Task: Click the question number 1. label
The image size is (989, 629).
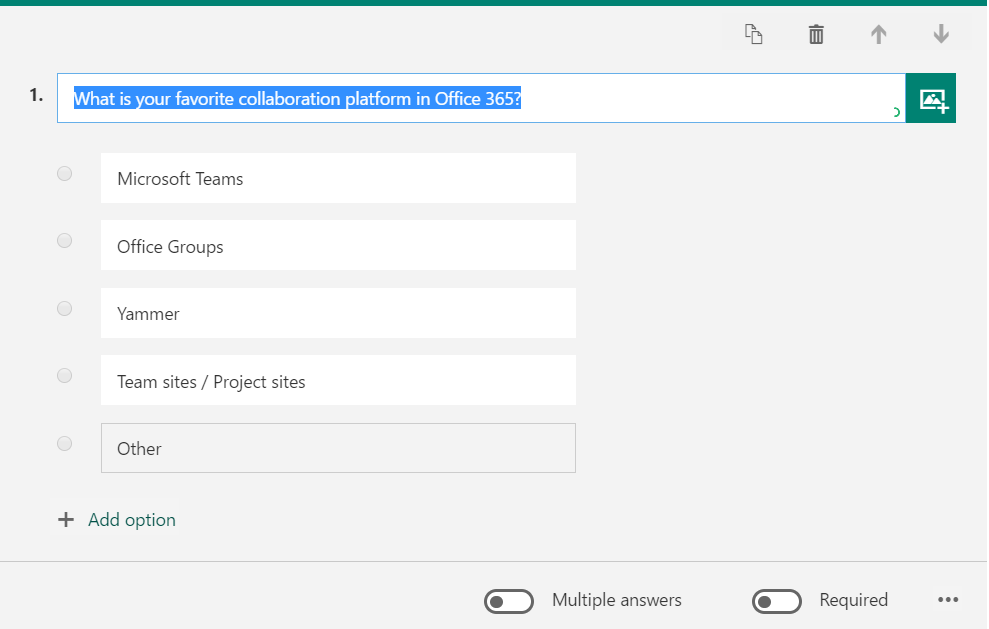Action: pyautogui.click(x=37, y=95)
